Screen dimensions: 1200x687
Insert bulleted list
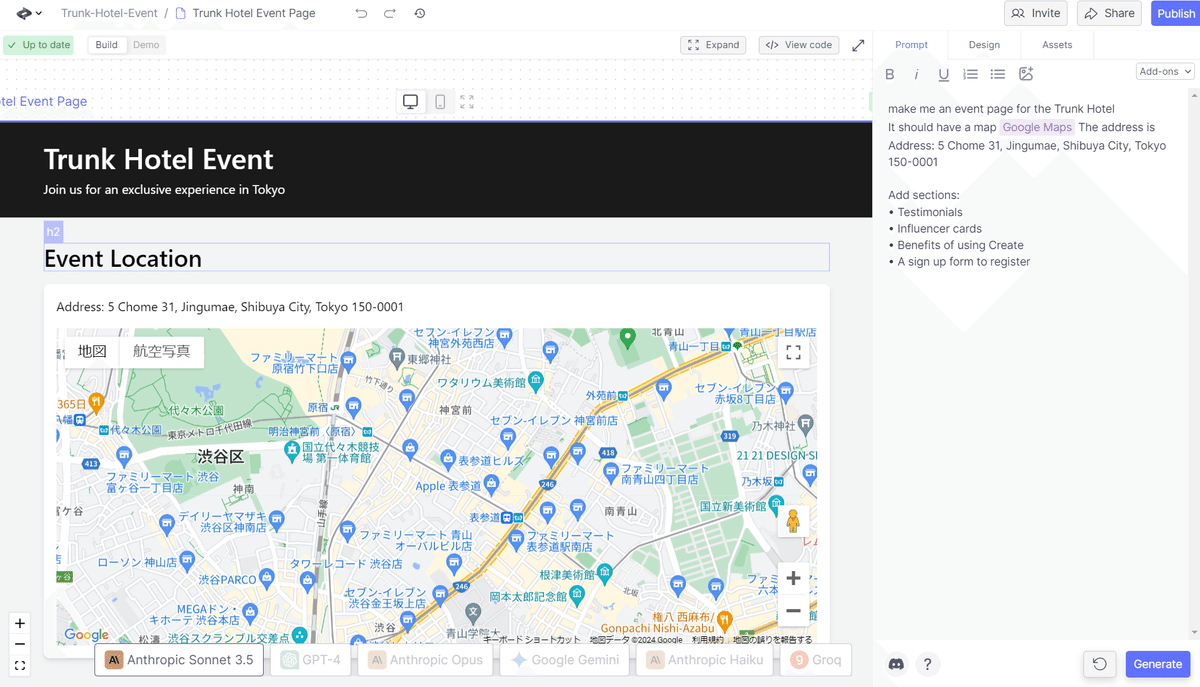tap(997, 74)
